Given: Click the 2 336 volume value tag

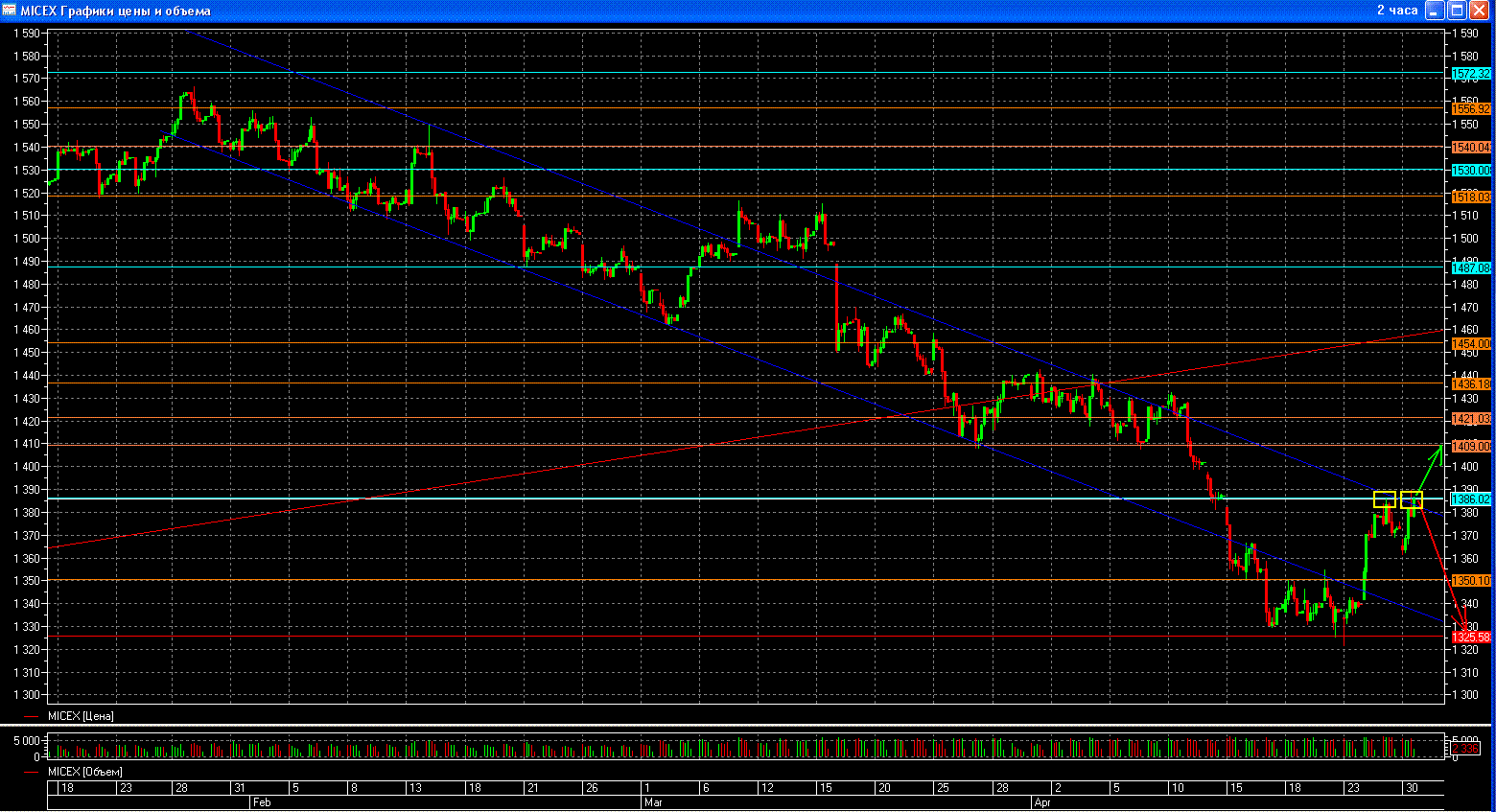Looking at the screenshot, I should tap(1467, 749).
